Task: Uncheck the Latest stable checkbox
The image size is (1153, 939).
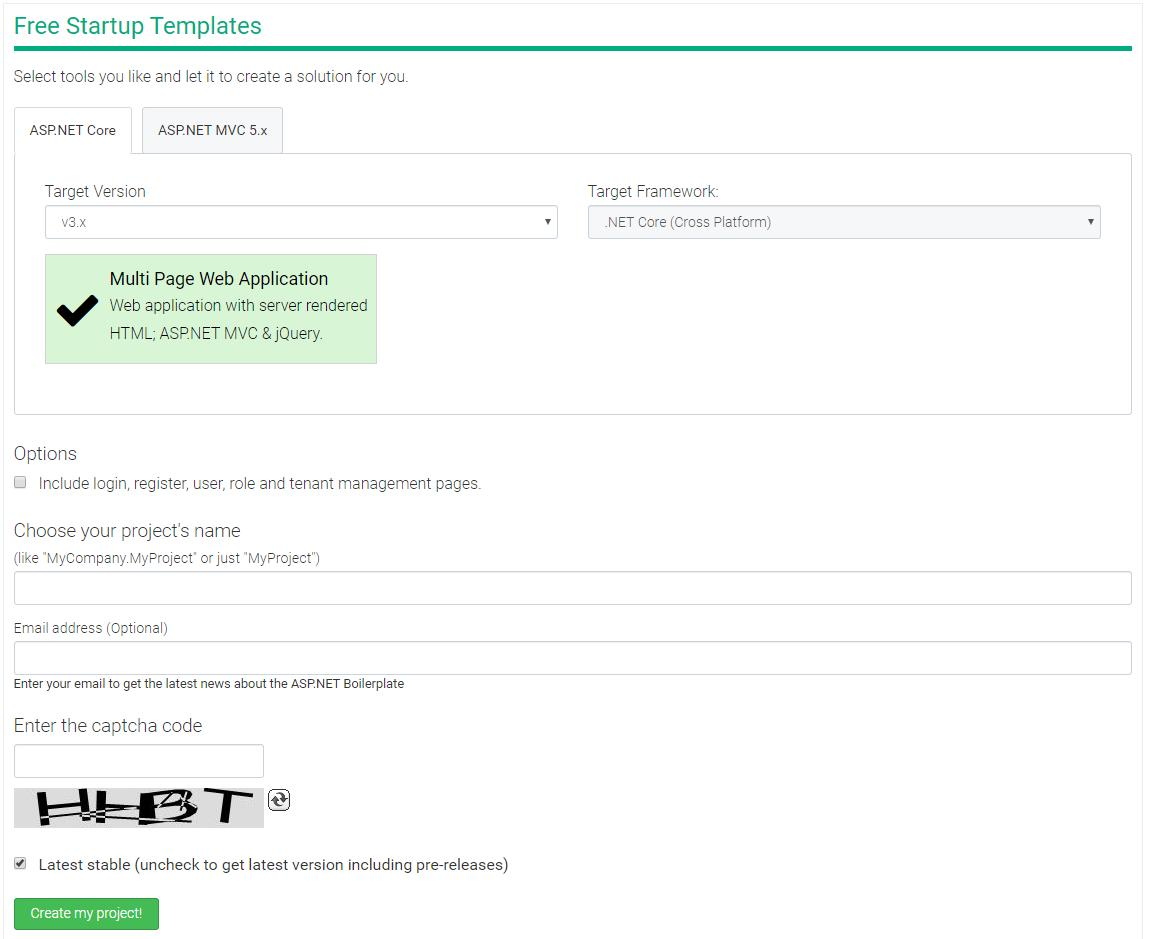Action: coord(21,863)
